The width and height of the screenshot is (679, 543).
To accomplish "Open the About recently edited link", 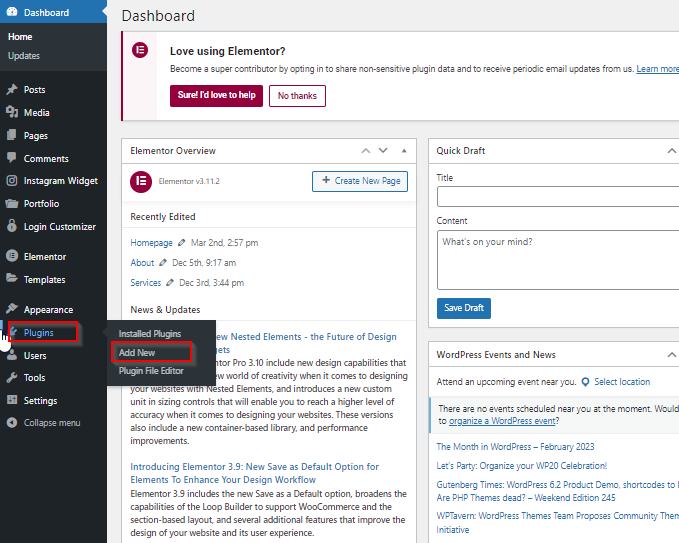I will (x=142, y=263).
